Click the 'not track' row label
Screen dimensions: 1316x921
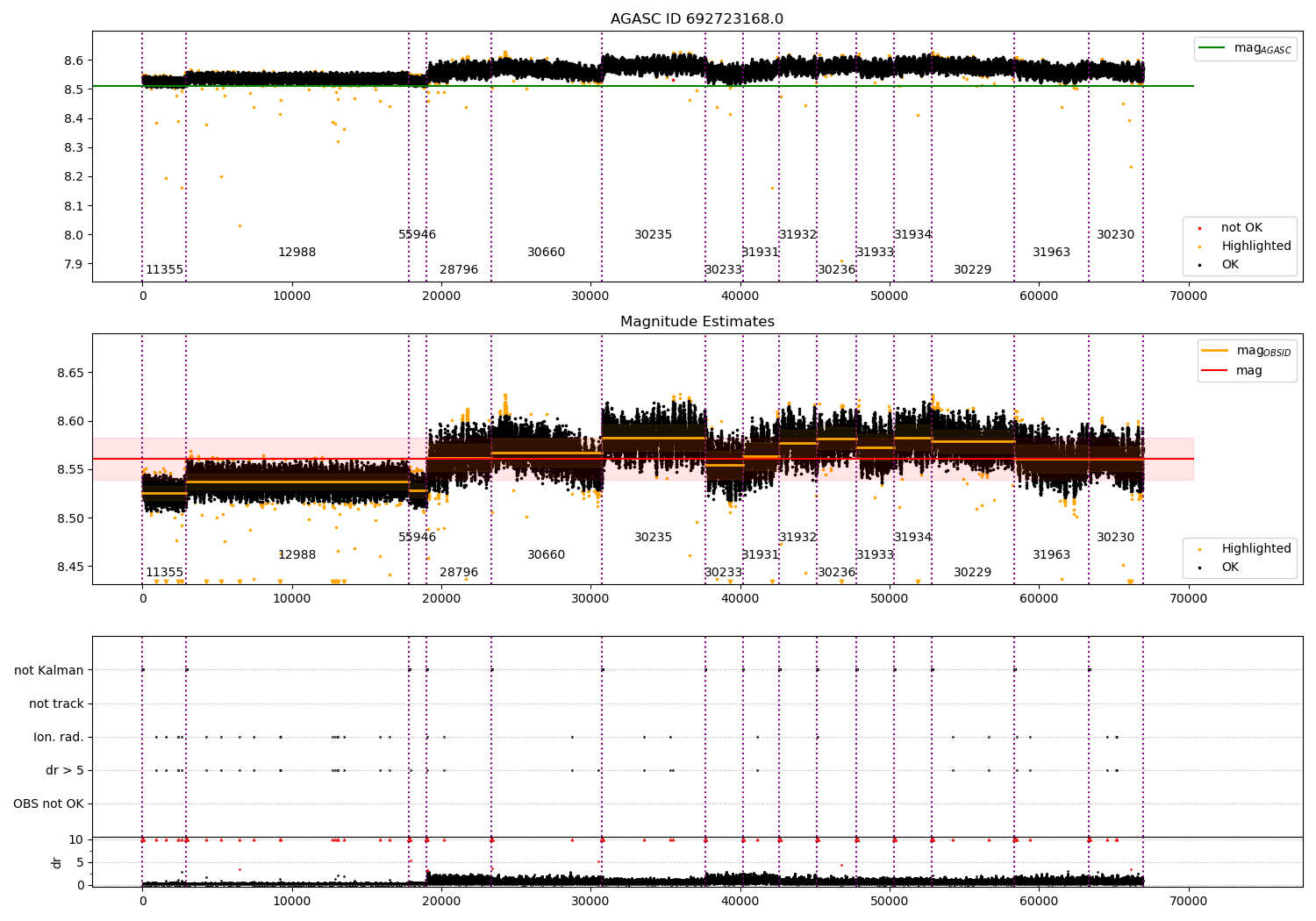coord(56,704)
